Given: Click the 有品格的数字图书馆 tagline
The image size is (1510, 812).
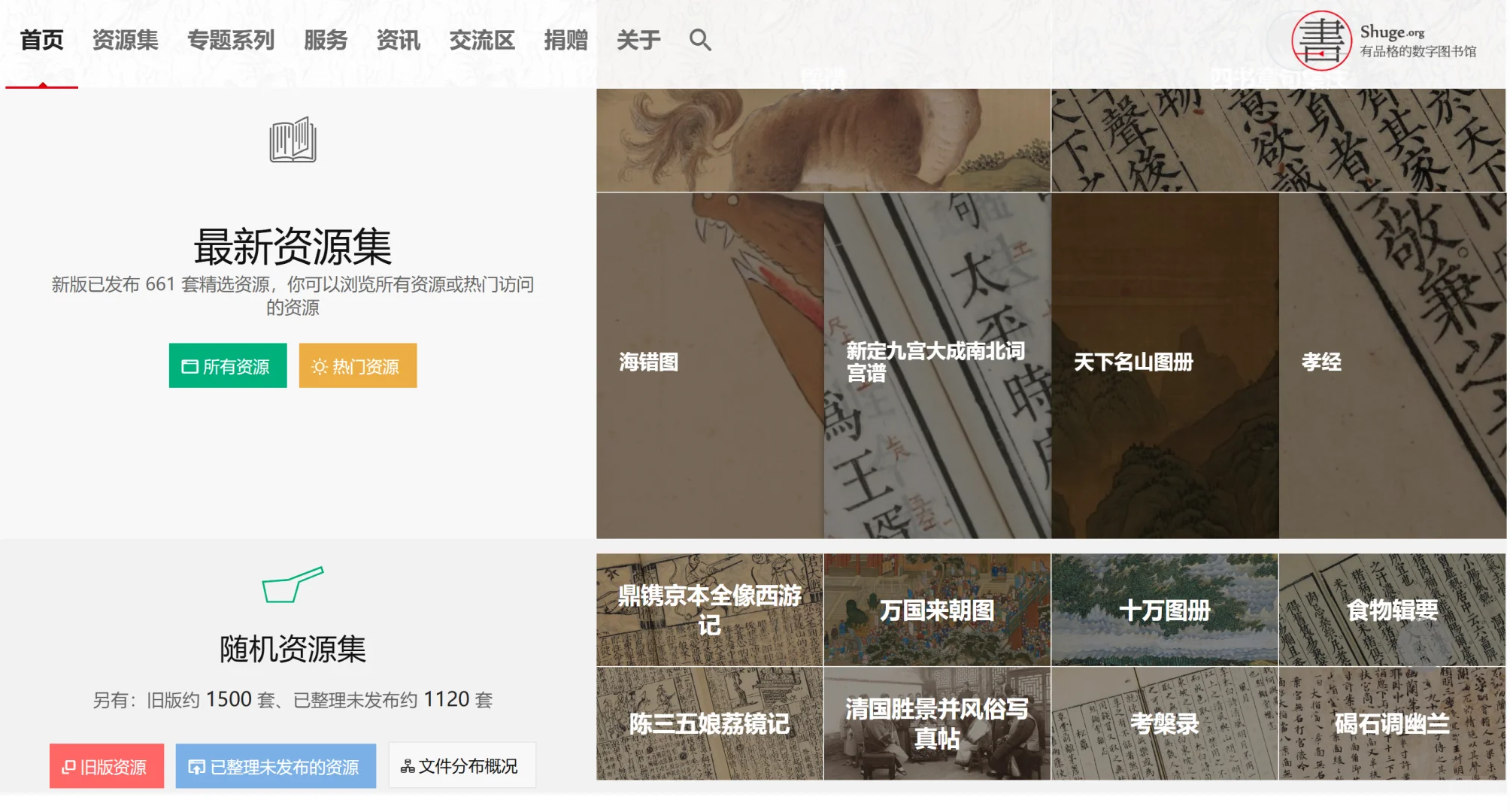Looking at the screenshot, I should click(1418, 51).
